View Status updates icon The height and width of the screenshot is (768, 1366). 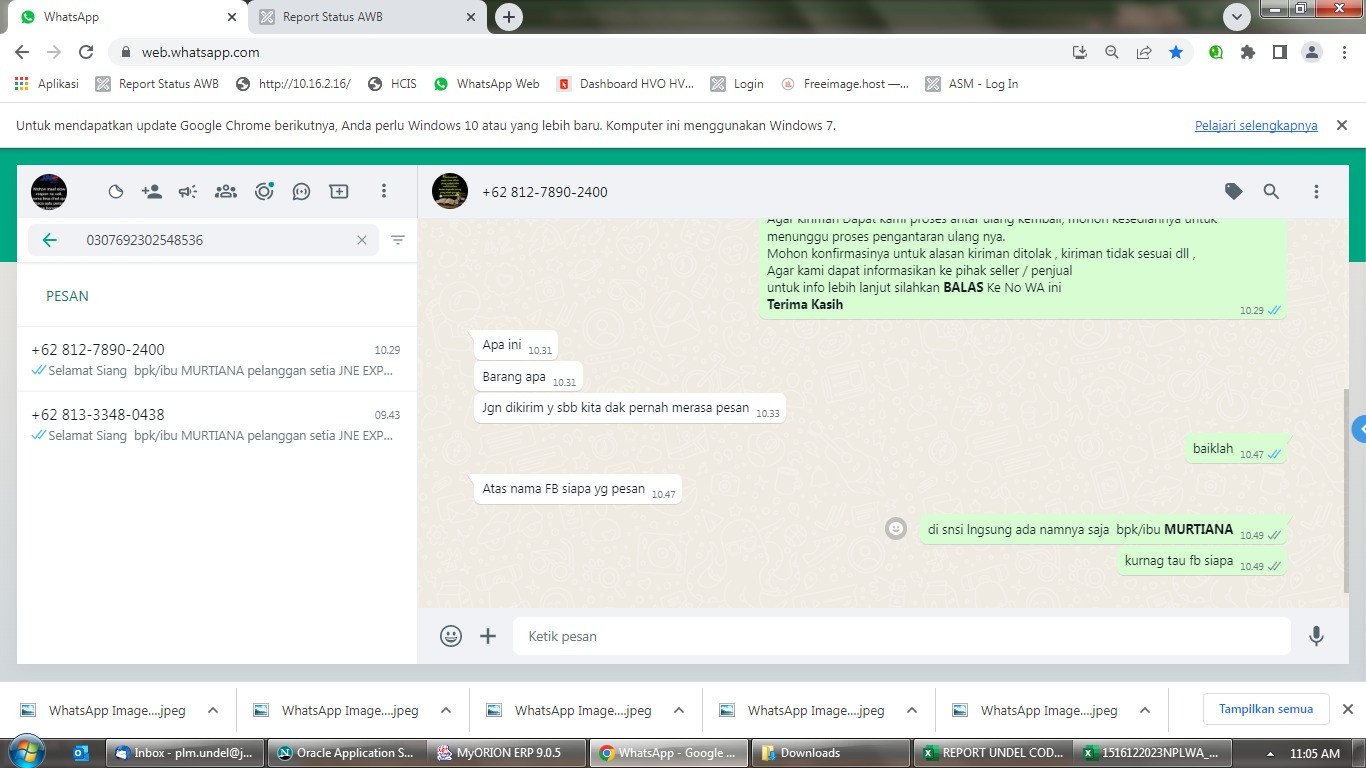click(264, 192)
